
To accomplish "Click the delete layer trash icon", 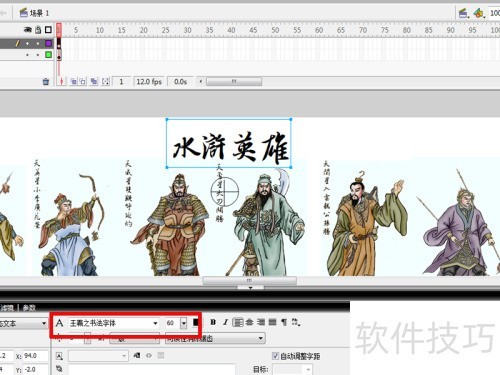I will tap(46, 82).
